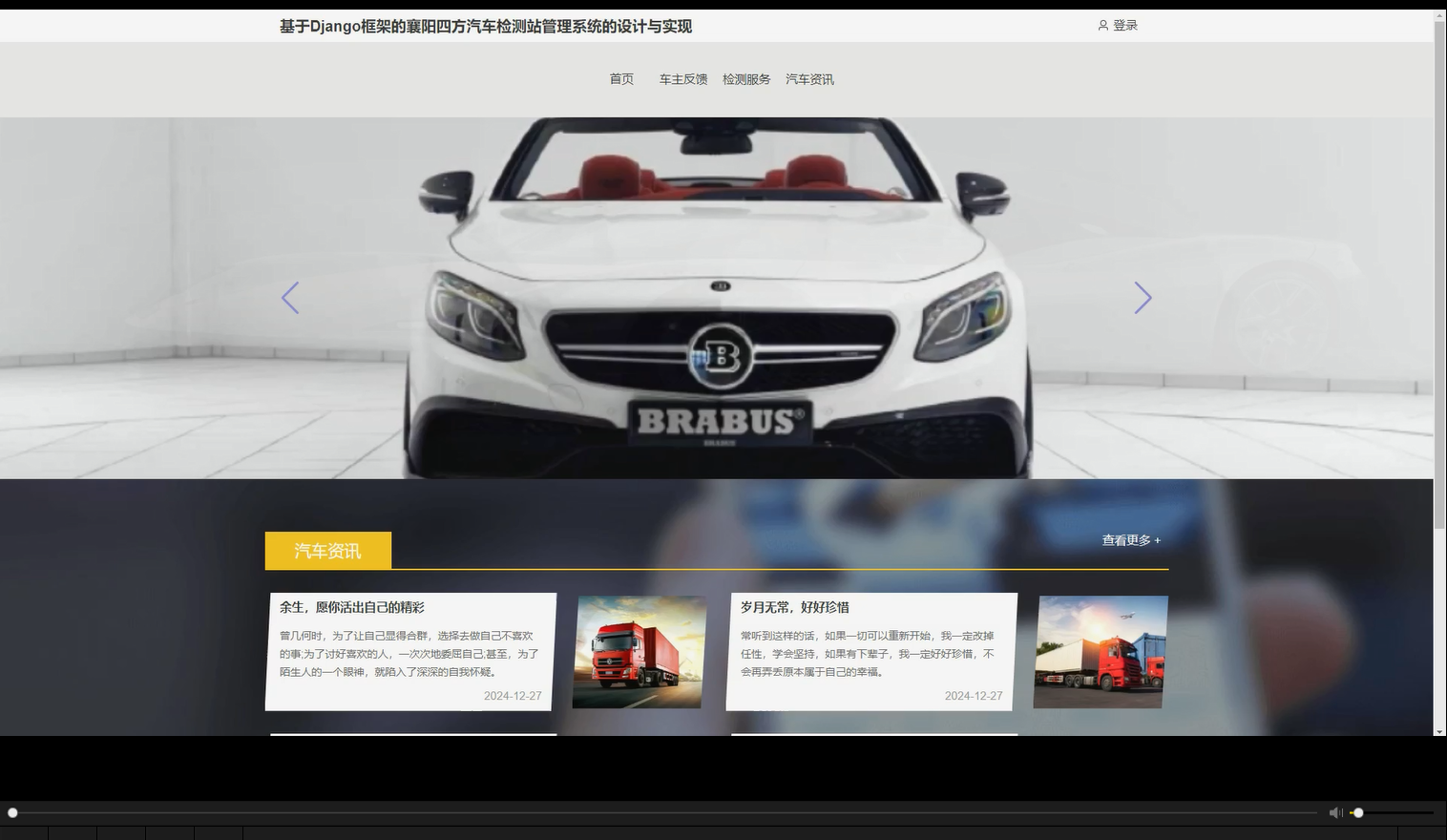The height and width of the screenshot is (840, 1447).
Task: Adjust the volume slider handle
Action: pyautogui.click(x=1358, y=812)
